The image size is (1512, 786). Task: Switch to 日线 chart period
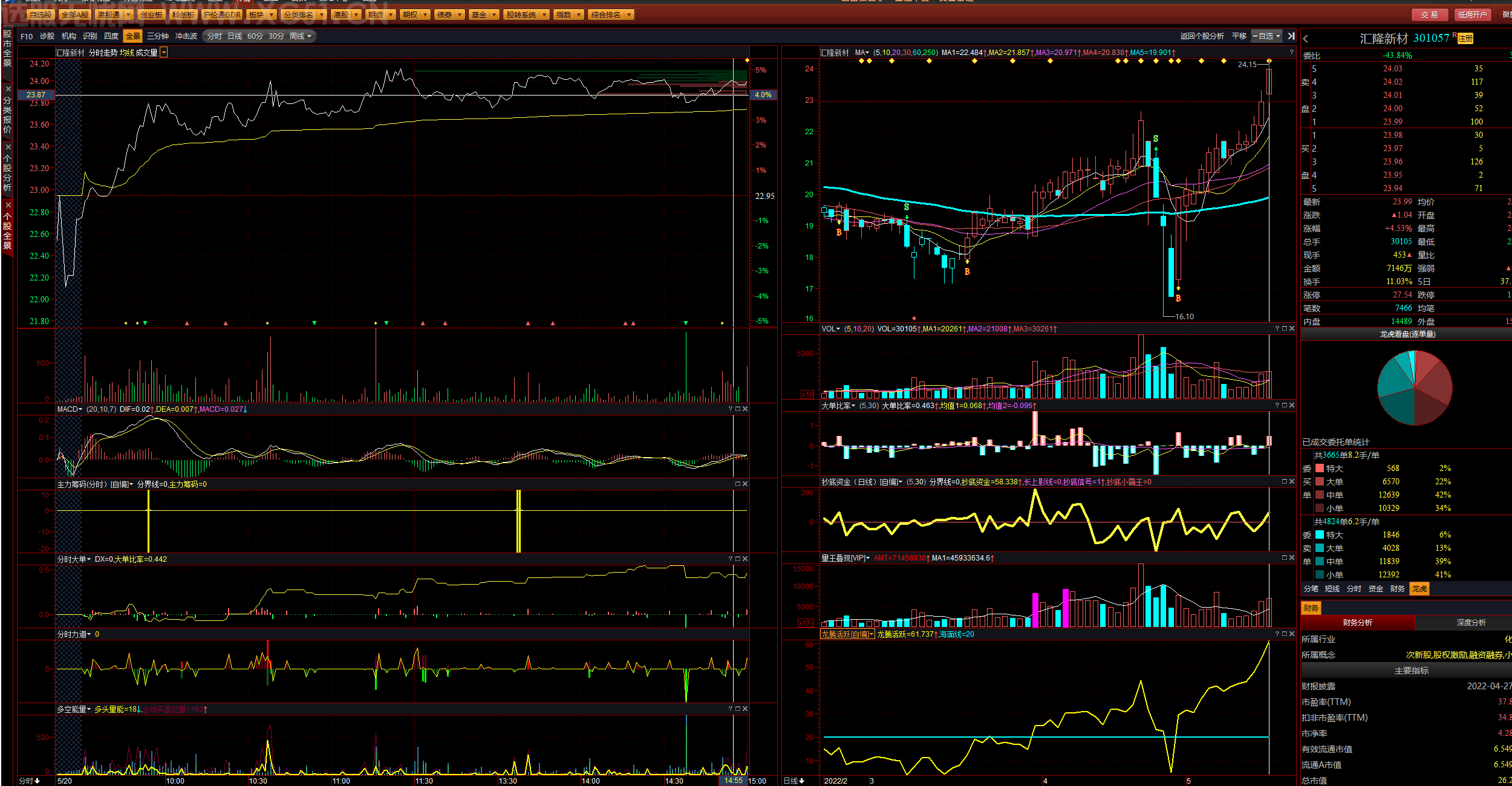point(235,36)
